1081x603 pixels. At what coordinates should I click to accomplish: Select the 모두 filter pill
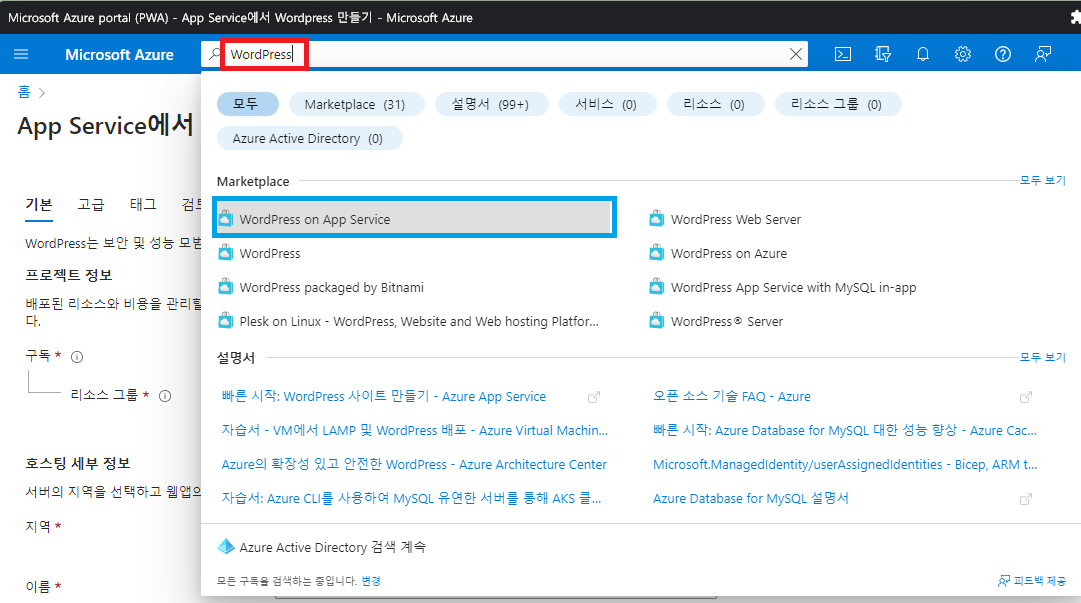[247, 104]
